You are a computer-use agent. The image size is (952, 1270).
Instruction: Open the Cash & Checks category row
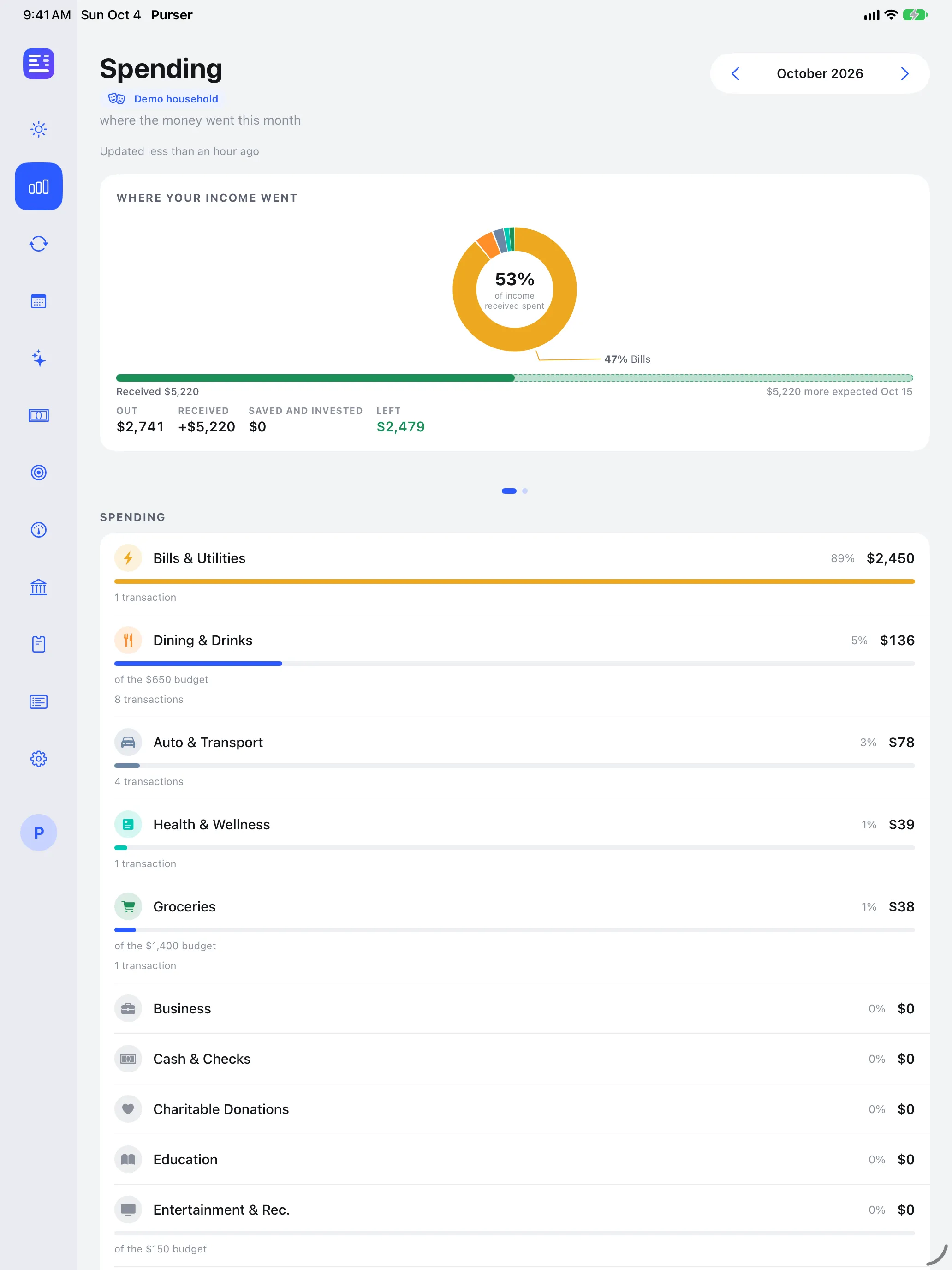tap(515, 1059)
